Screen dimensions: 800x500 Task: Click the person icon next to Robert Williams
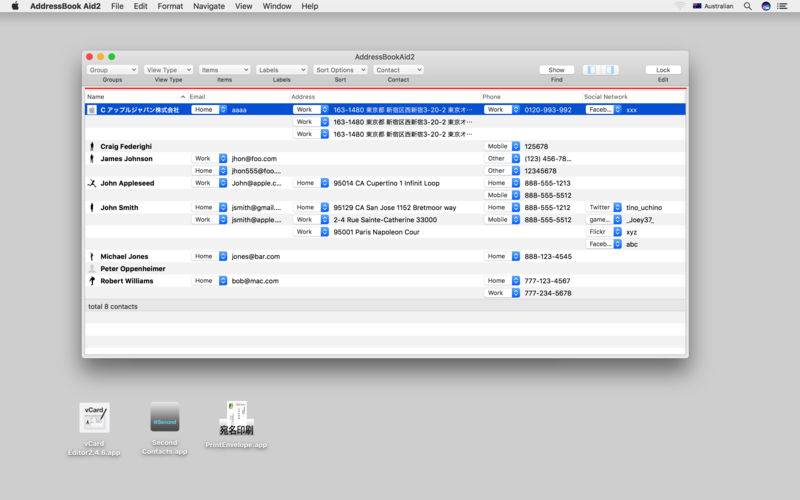[x=92, y=281]
